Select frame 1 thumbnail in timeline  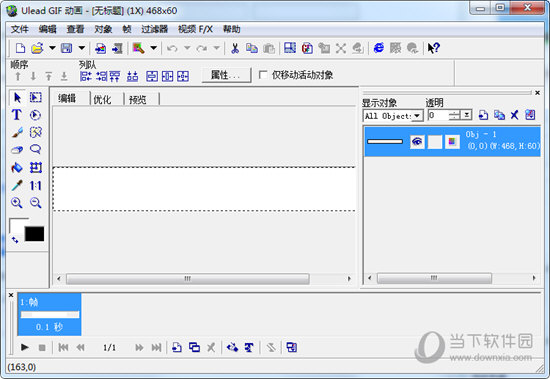(x=49, y=314)
